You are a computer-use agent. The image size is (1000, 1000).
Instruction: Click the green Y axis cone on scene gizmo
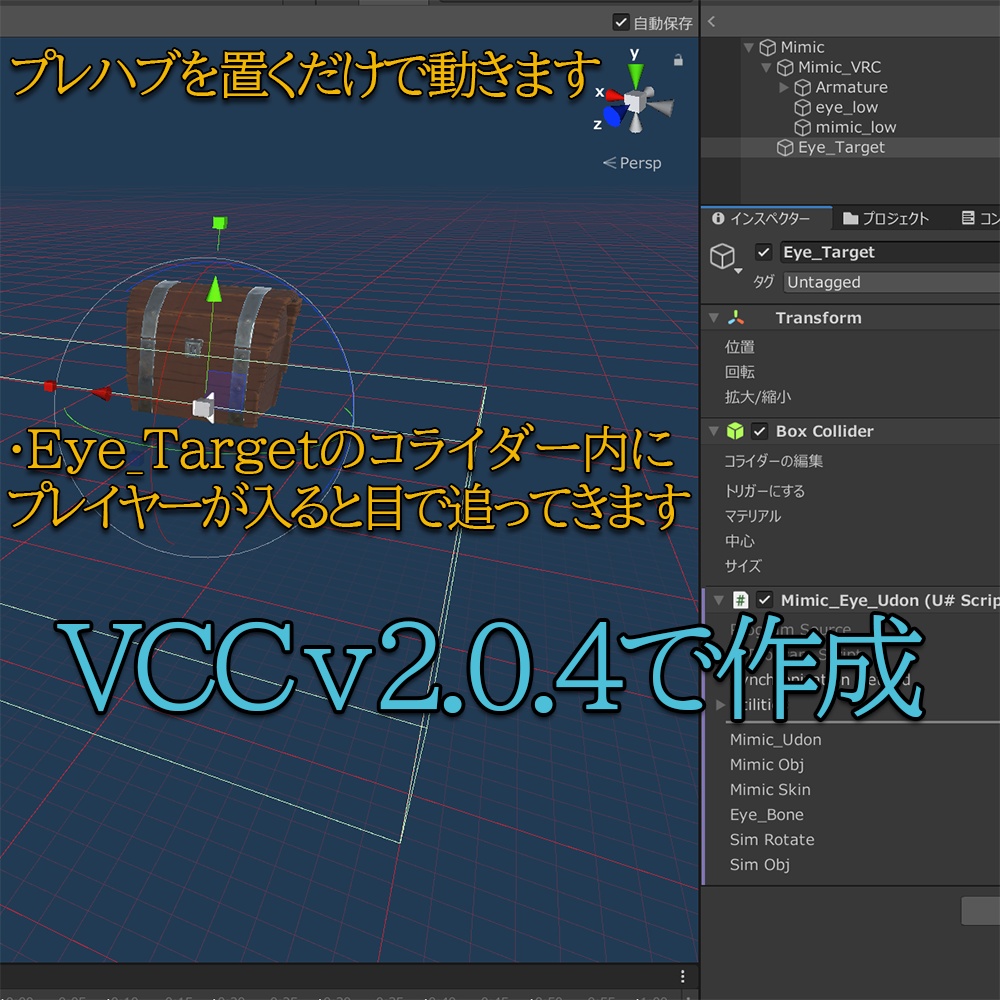pyautogui.click(x=634, y=73)
